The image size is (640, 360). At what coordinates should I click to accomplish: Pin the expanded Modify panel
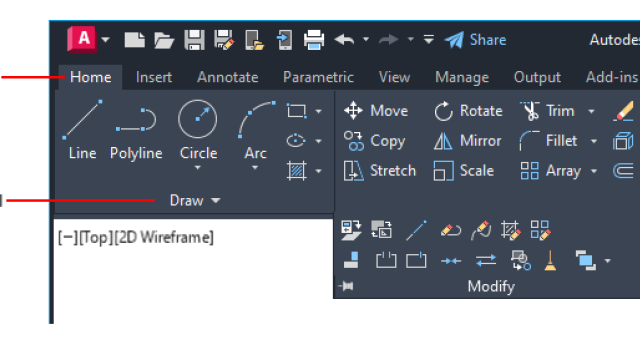[x=346, y=286]
